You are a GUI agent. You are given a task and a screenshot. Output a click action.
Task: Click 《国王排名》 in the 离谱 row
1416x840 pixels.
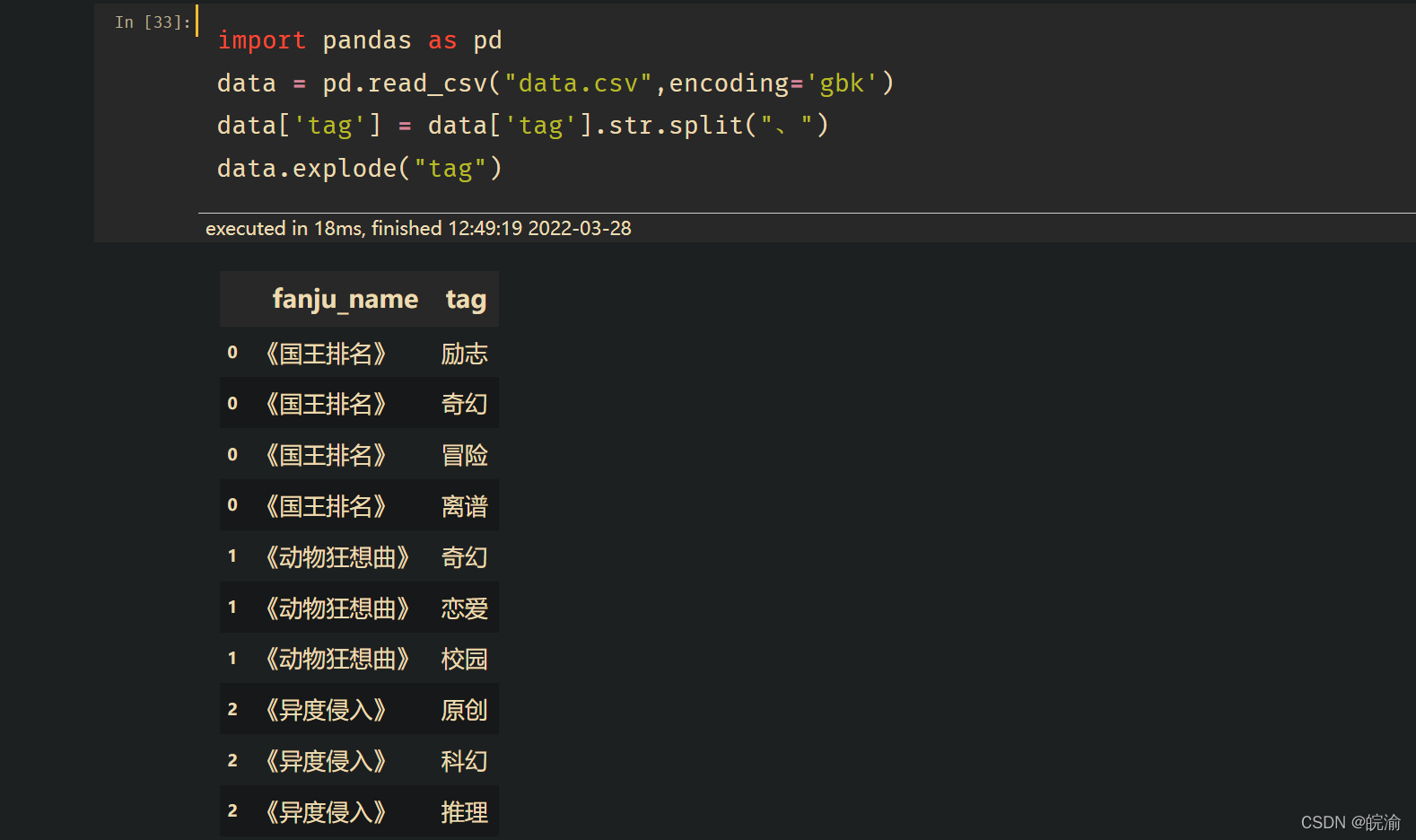point(326,506)
